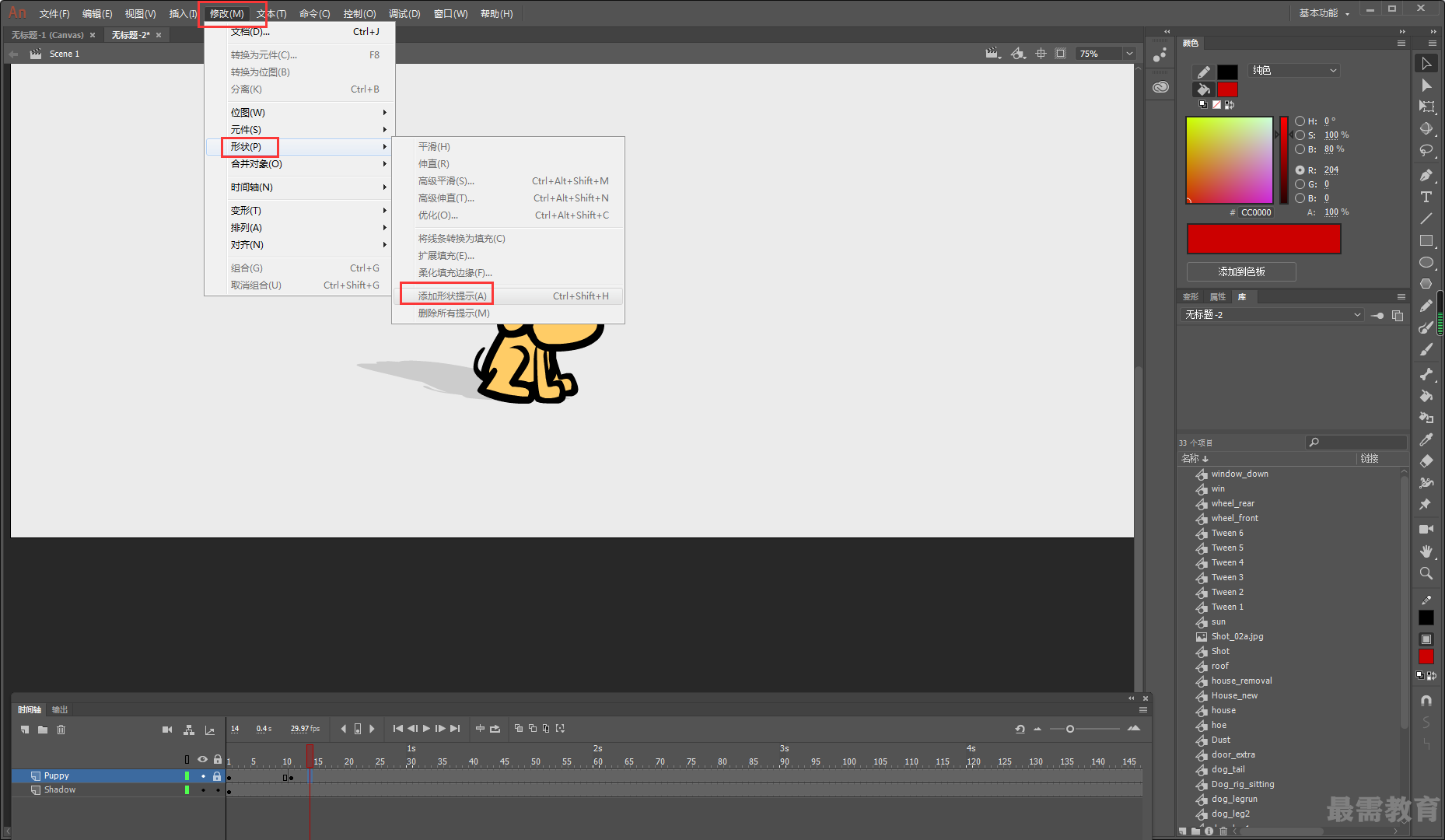This screenshot has width=1445, height=840.
Task: Click the timeline camera icon
Action: (167, 730)
